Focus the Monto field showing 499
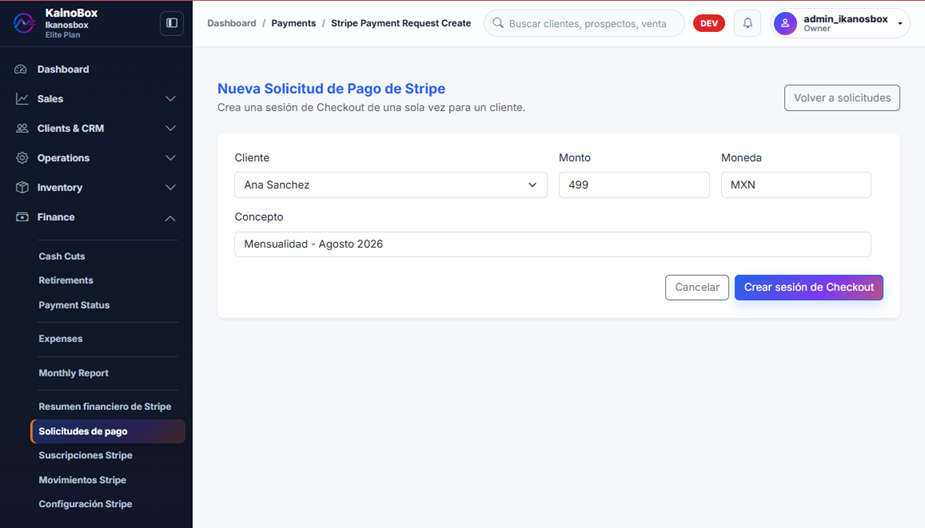 (634, 185)
